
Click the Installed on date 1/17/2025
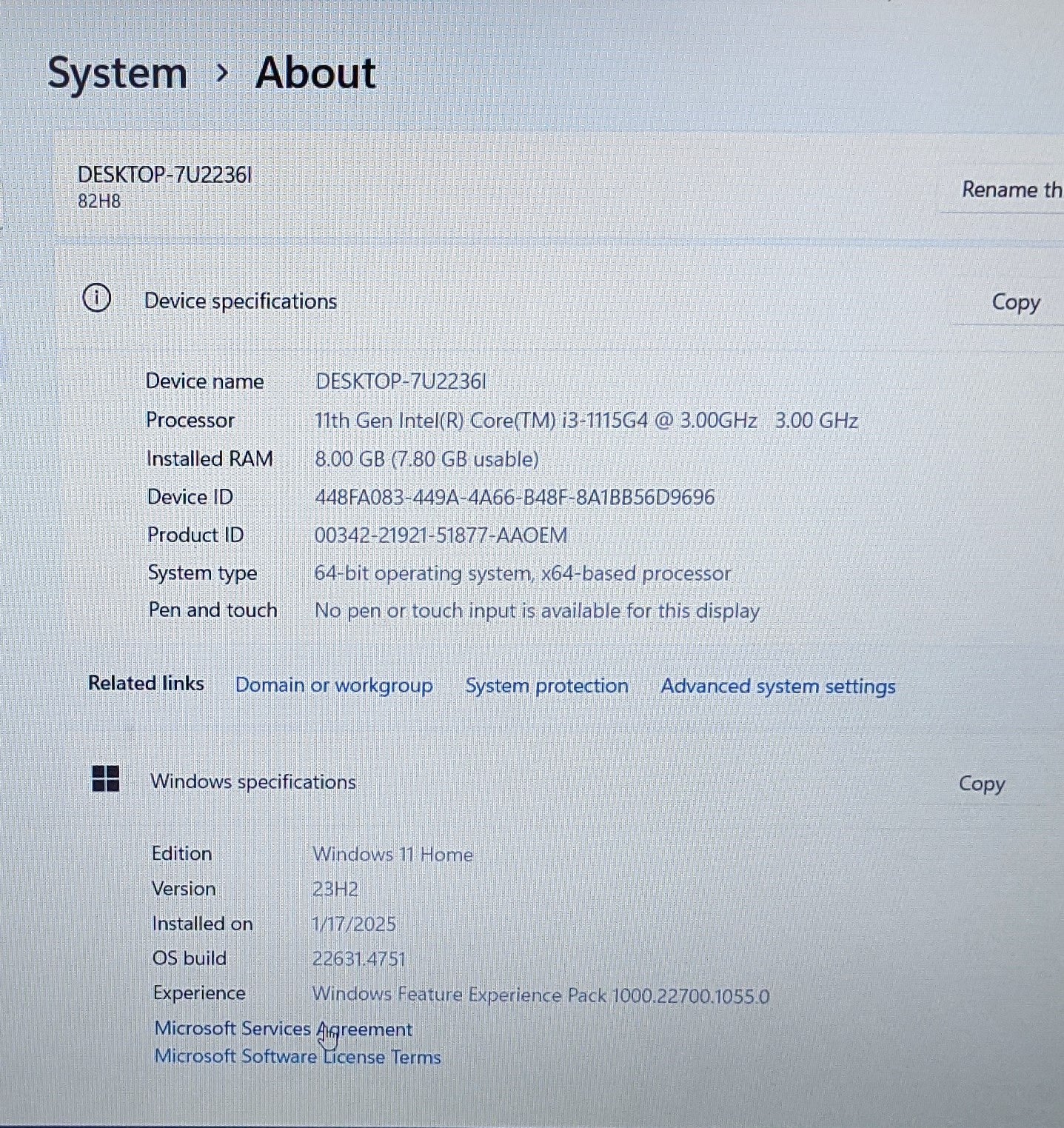(354, 924)
